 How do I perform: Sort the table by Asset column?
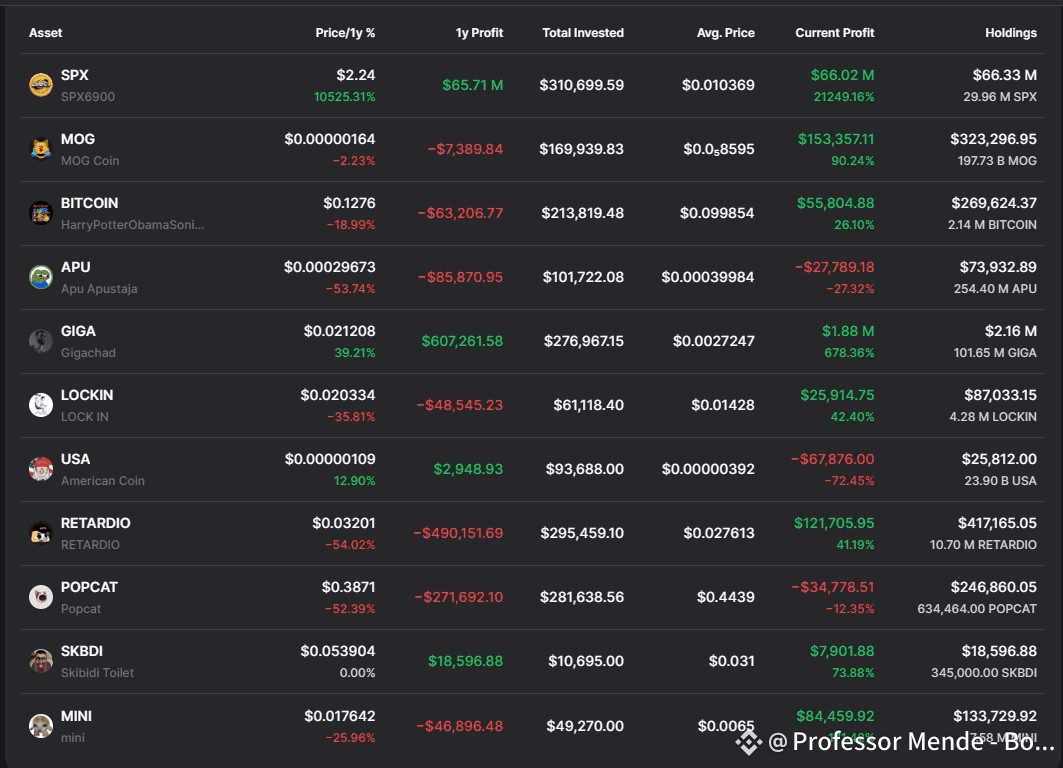coord(44,32)
